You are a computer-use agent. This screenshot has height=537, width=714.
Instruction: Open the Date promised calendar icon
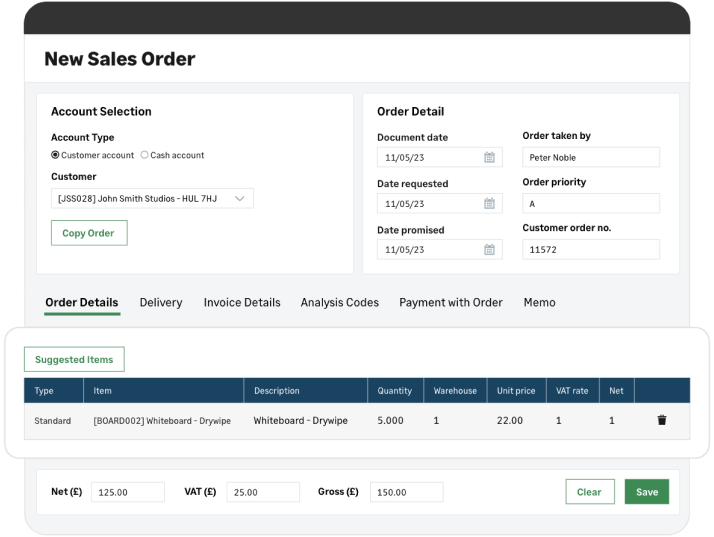(490, 250)
